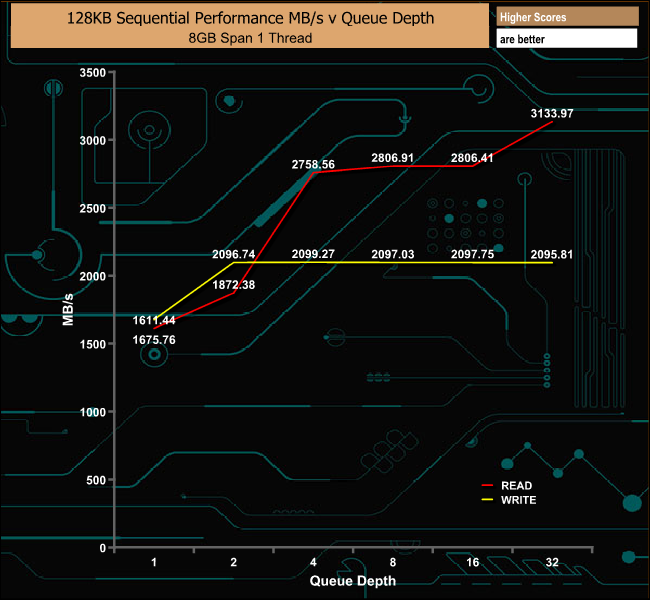650x600 pixels.
Task: Click the READ value 2758.56
Action: [x=313, y=165]
